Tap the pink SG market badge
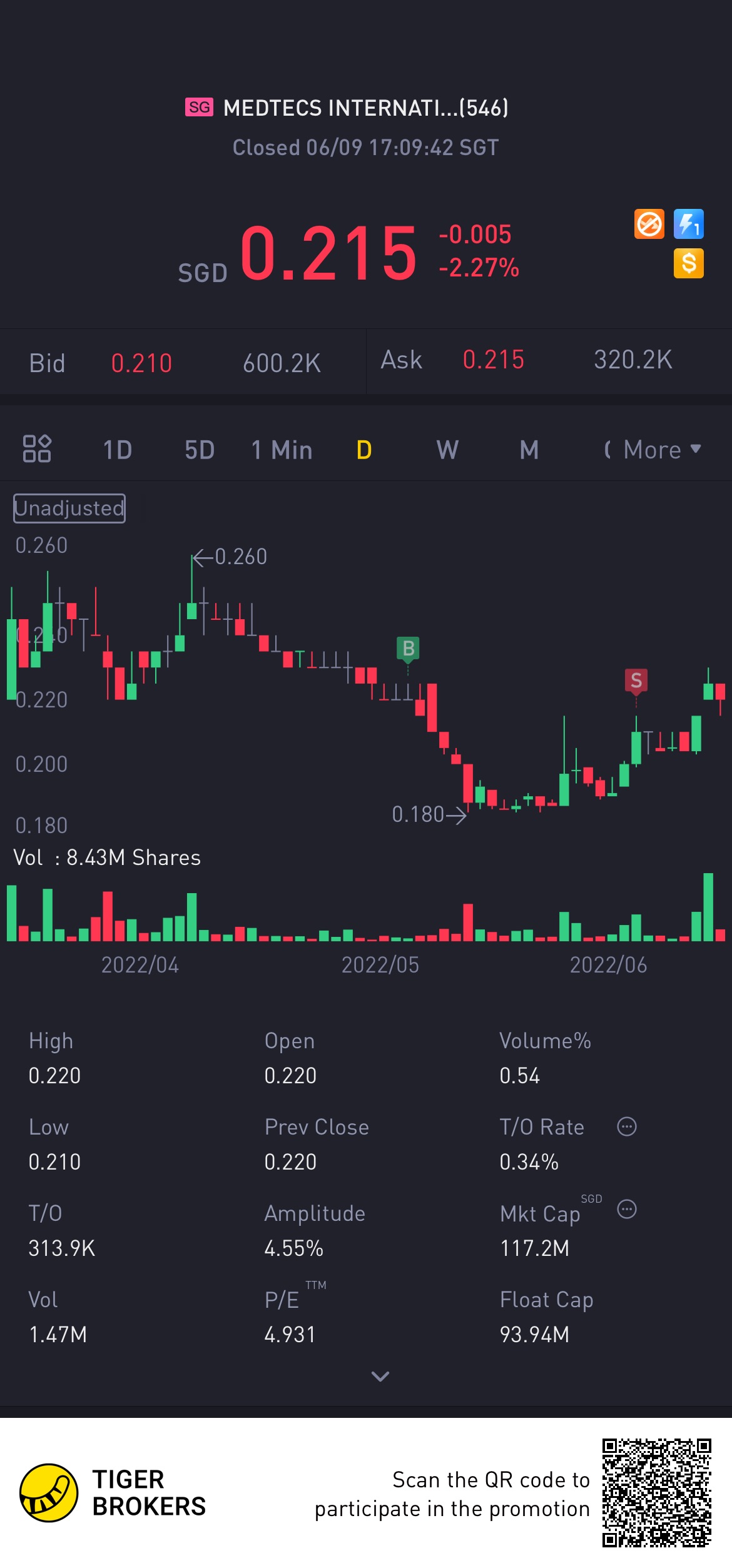Image resolution: width=732 pixels, height=1568 pixels. pos(200,107)
